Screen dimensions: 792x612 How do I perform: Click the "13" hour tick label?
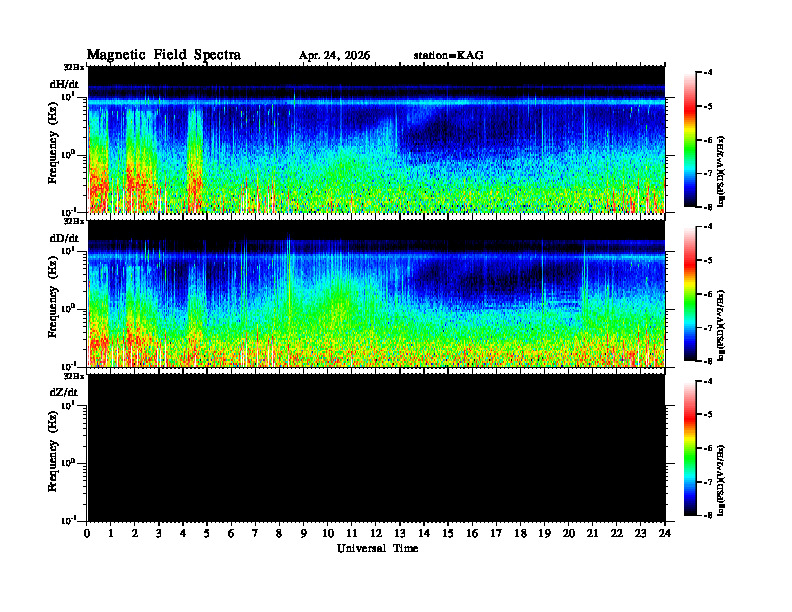coord(400,534)
